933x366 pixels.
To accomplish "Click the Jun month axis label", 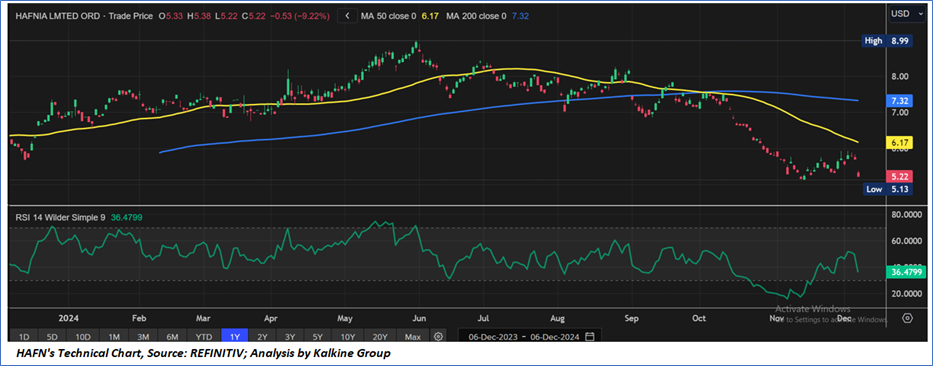I will (x=420, y=318).
